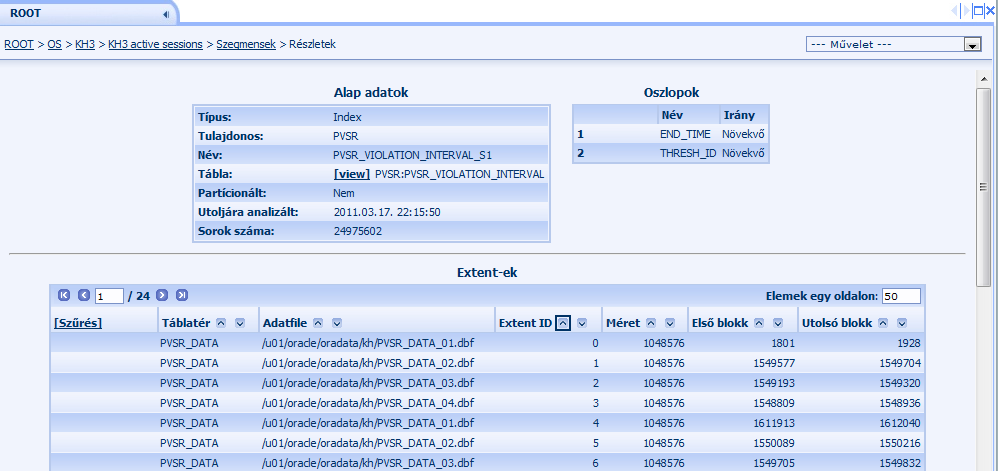This screenshot has height=471, width=998.
Task: Sort Méret column descending
Action: tap(666, 323)
